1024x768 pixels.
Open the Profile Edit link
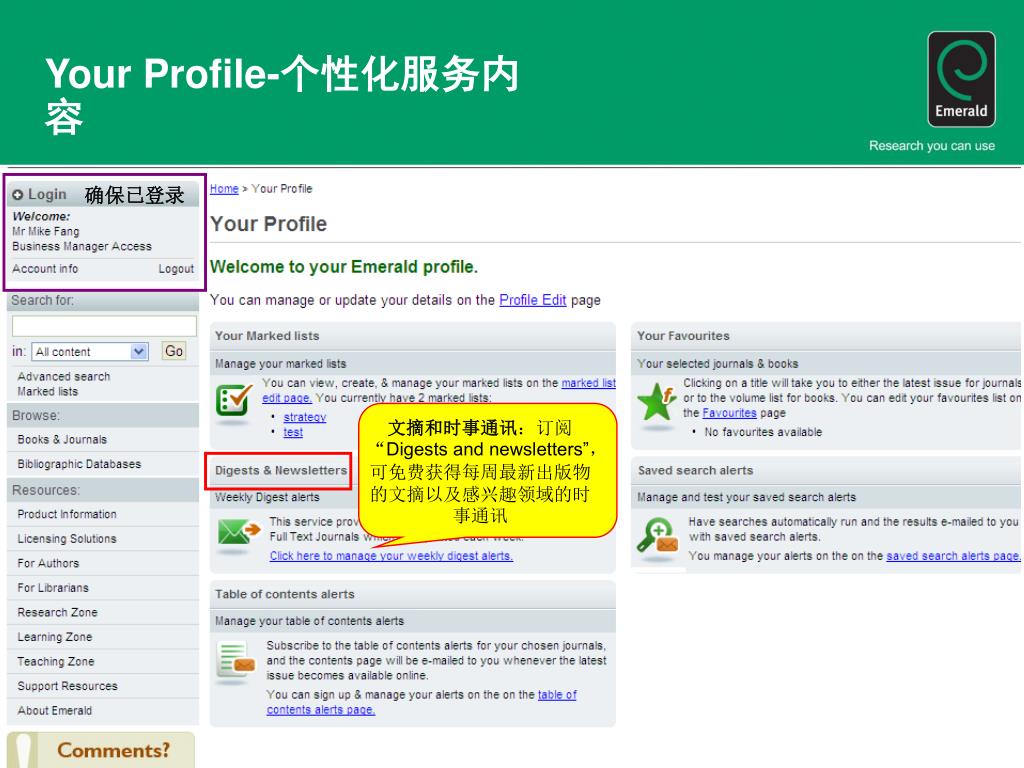click(532, 300)
